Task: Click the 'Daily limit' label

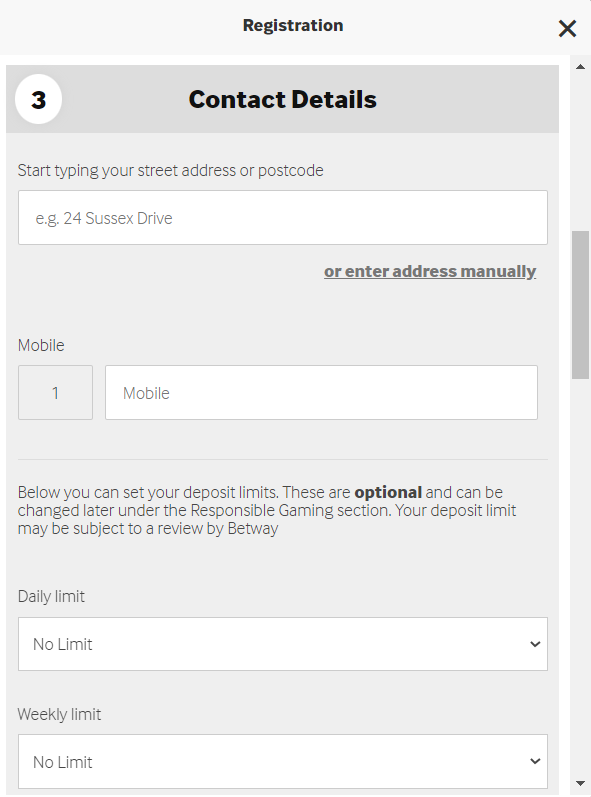Action: click(51, 596)
